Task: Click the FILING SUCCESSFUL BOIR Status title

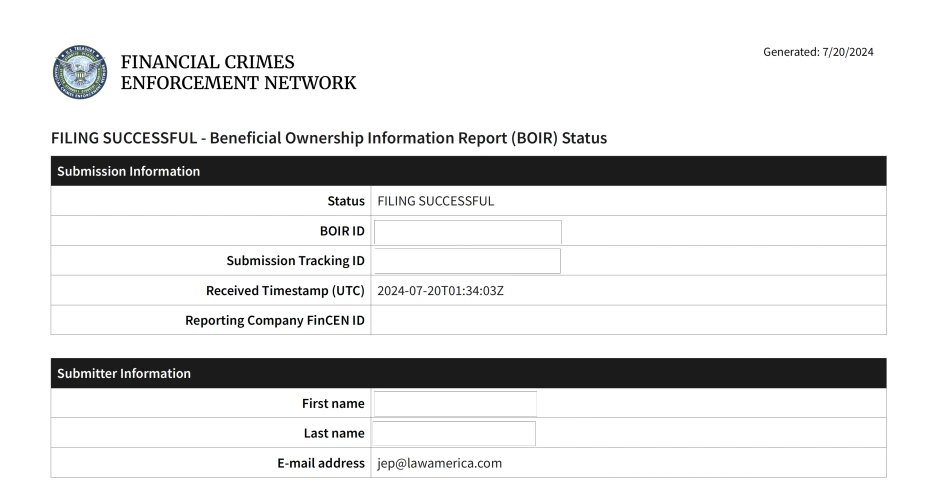Action: pyautogui.click(x=328, y=139)
